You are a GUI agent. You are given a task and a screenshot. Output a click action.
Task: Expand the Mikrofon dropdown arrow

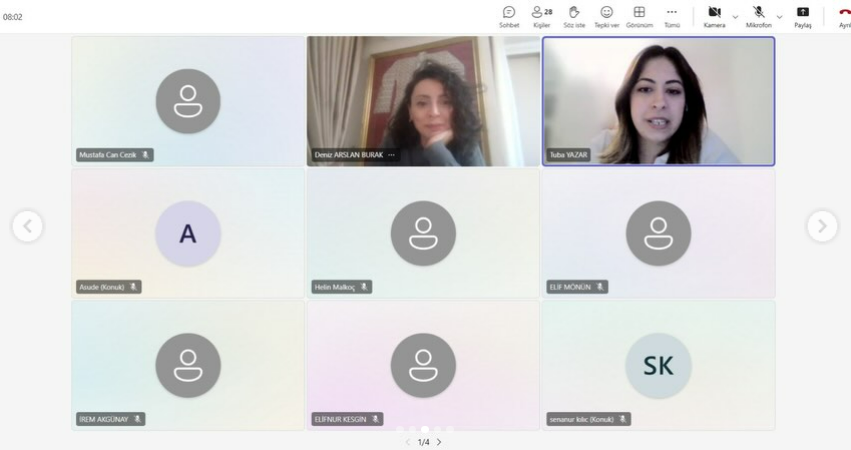point(779,16)
